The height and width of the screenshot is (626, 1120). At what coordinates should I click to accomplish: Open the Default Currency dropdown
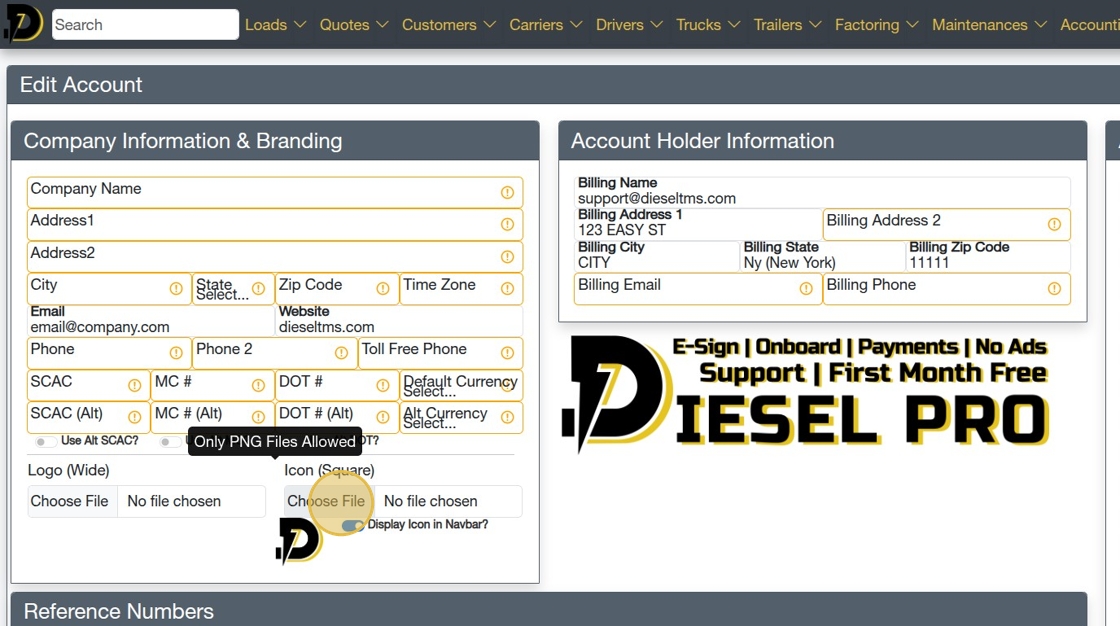click(461, 385)
